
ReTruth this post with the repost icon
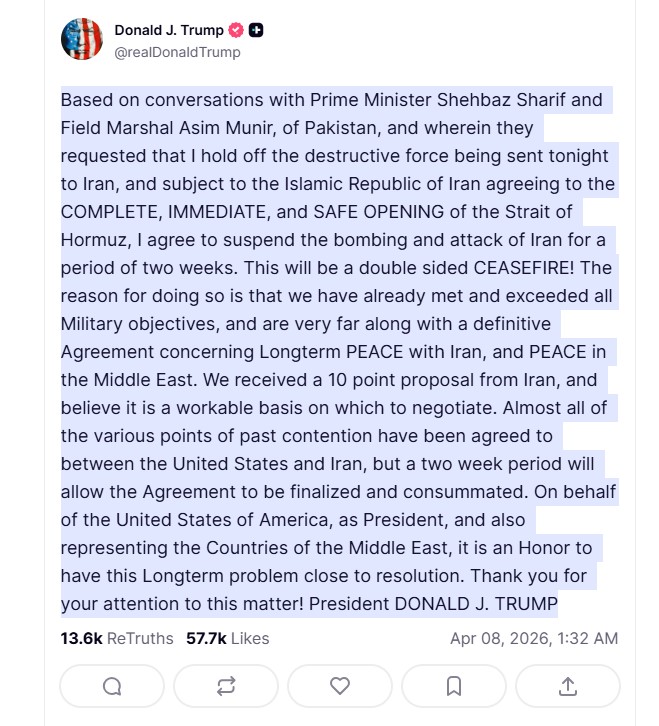[x=226, y=686]
